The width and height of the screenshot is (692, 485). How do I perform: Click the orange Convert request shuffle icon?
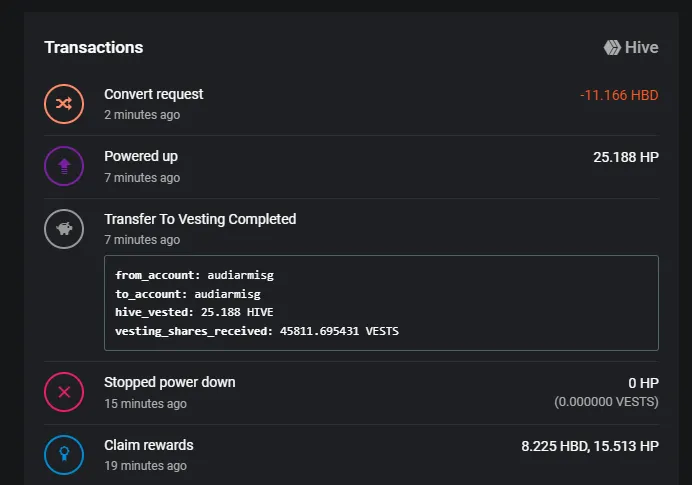point(64,104)
